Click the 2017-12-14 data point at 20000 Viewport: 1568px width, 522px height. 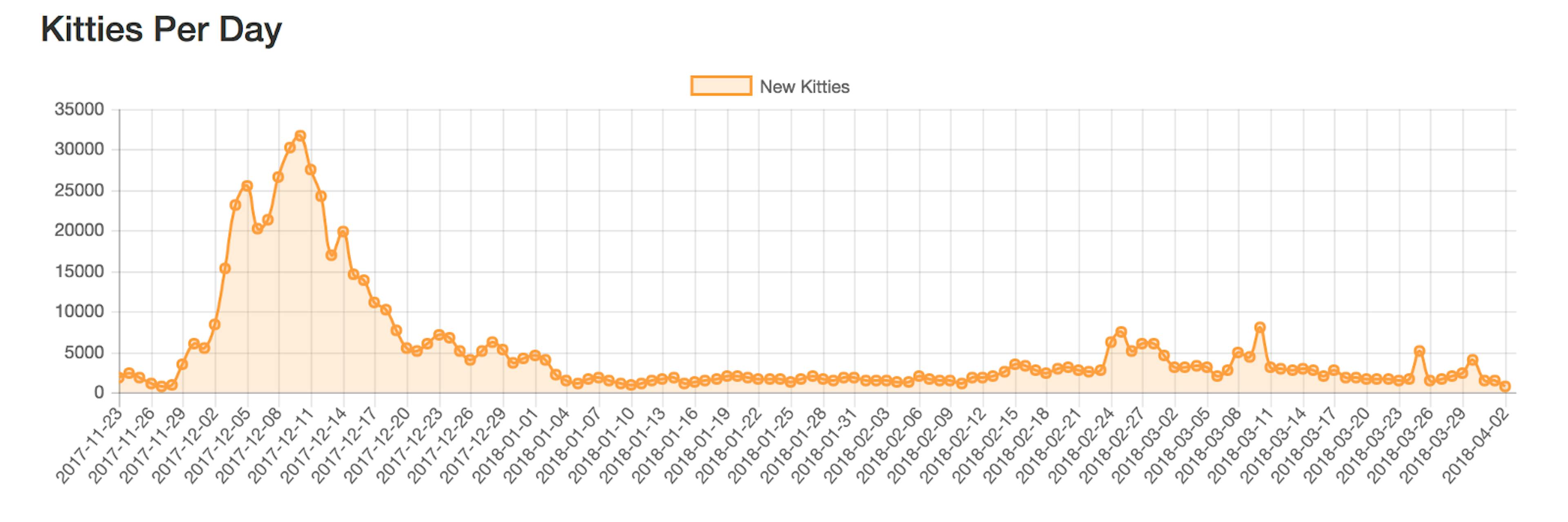pos(343,231)
